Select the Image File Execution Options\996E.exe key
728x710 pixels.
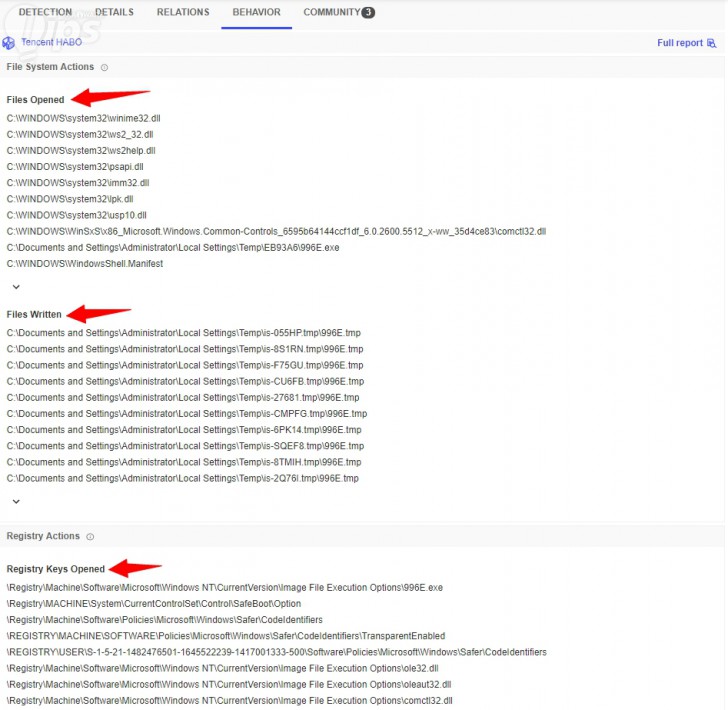(225, 588)
